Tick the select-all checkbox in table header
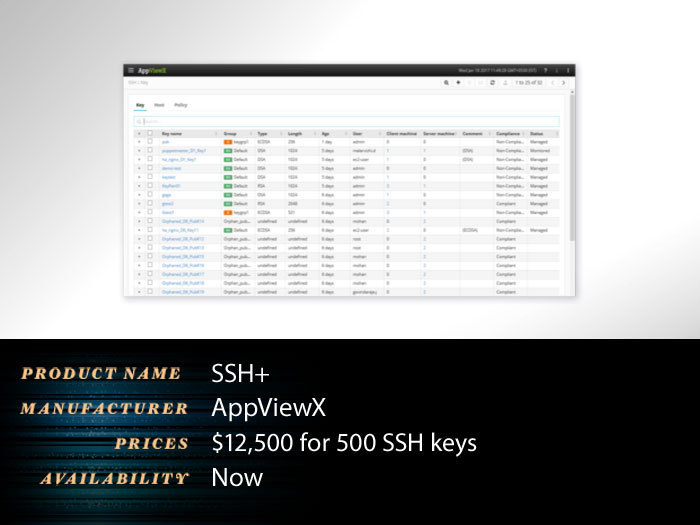 [150, 133]
